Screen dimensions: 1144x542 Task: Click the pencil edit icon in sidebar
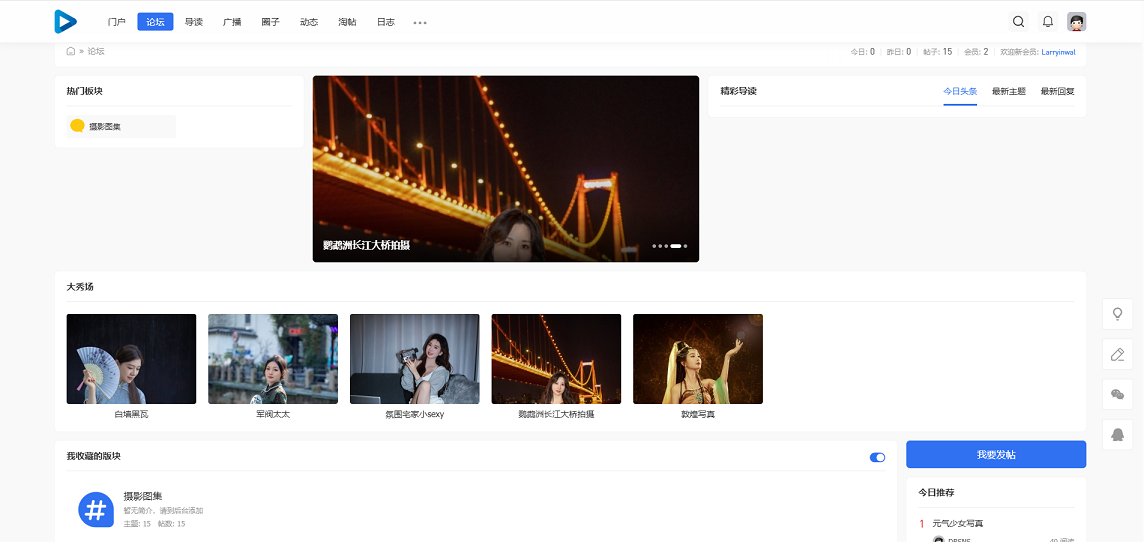(x=1117, y=354)
